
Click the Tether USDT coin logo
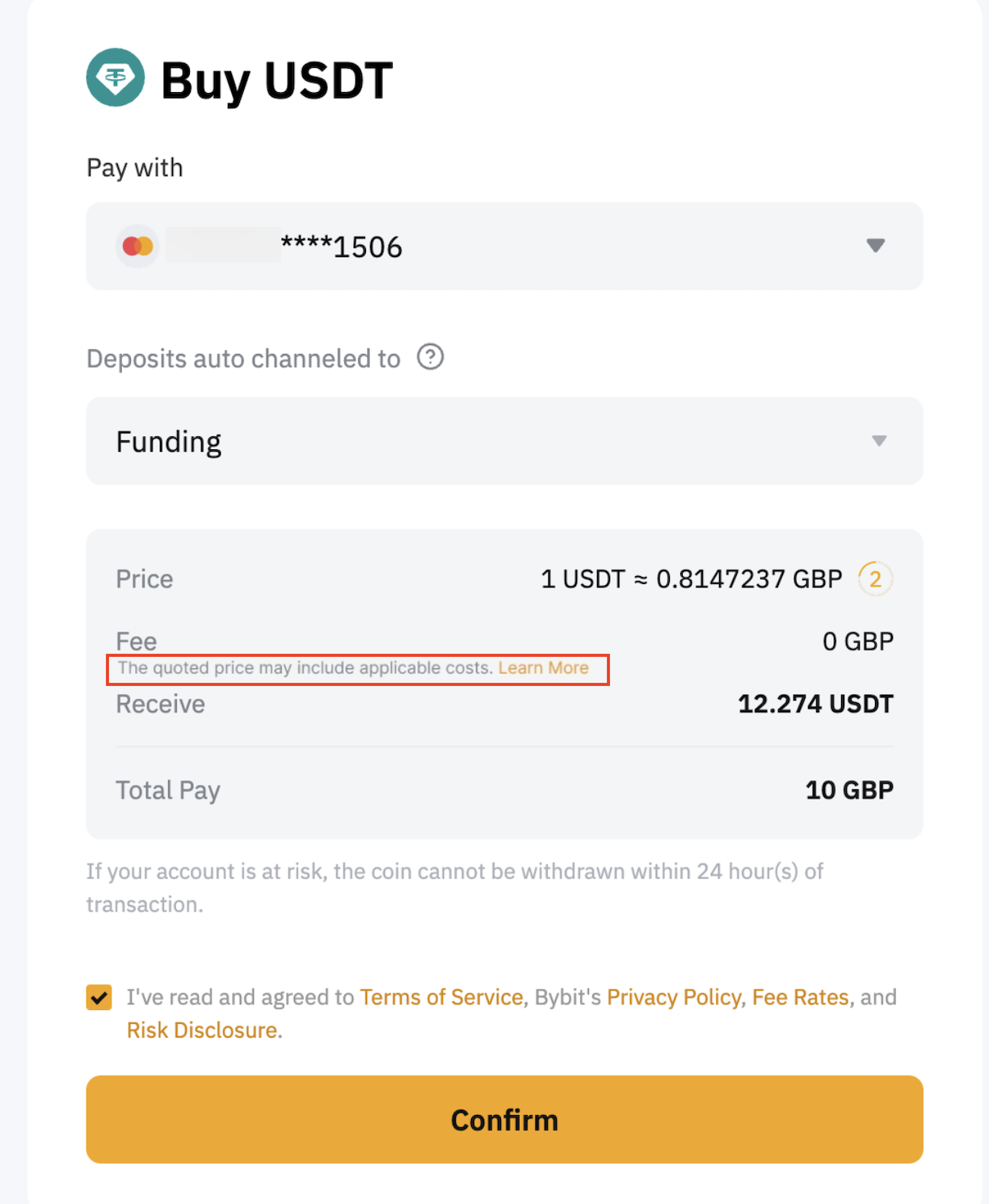(116, 78)
